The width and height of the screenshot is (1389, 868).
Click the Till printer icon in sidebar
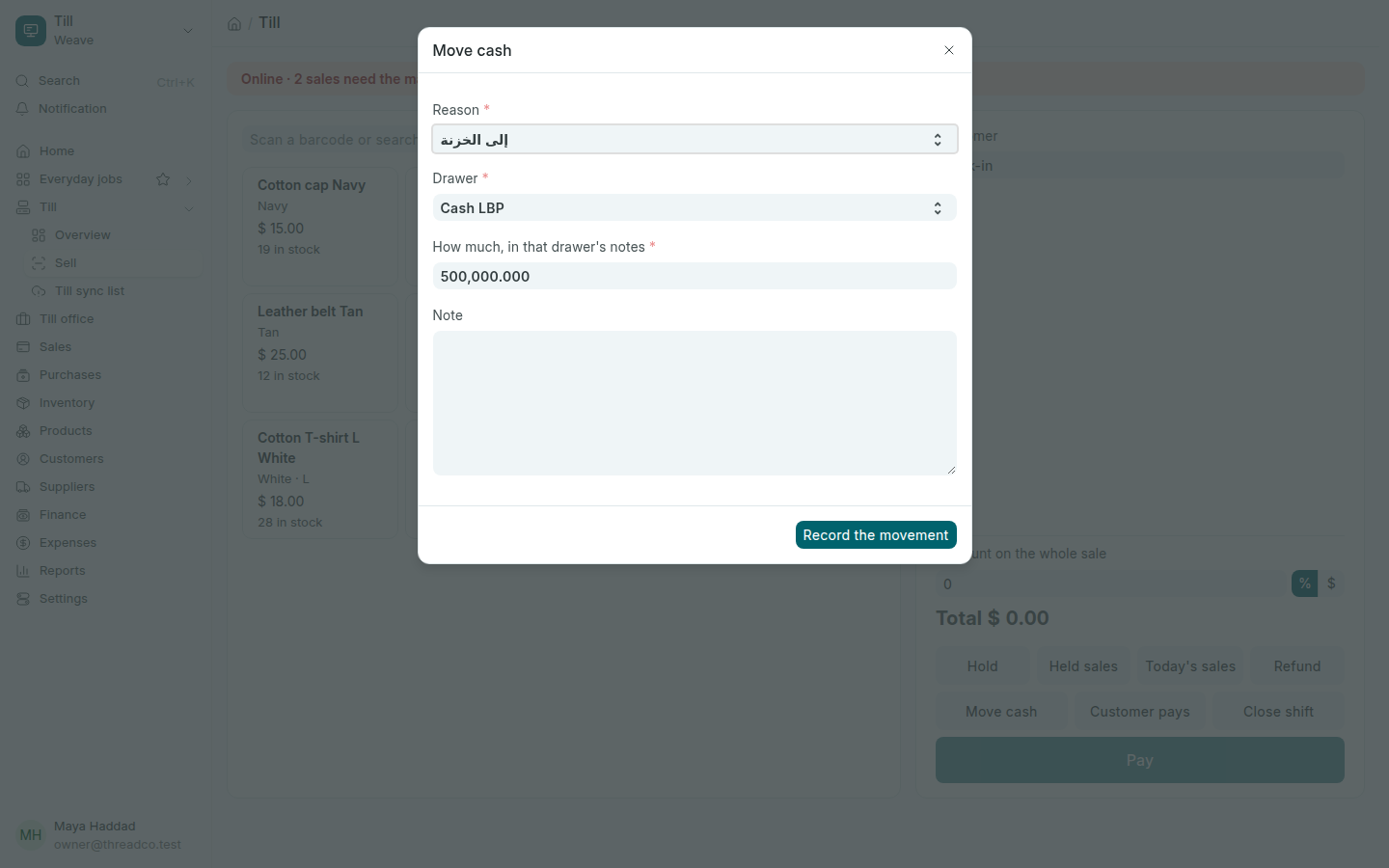tap(23, 207)
